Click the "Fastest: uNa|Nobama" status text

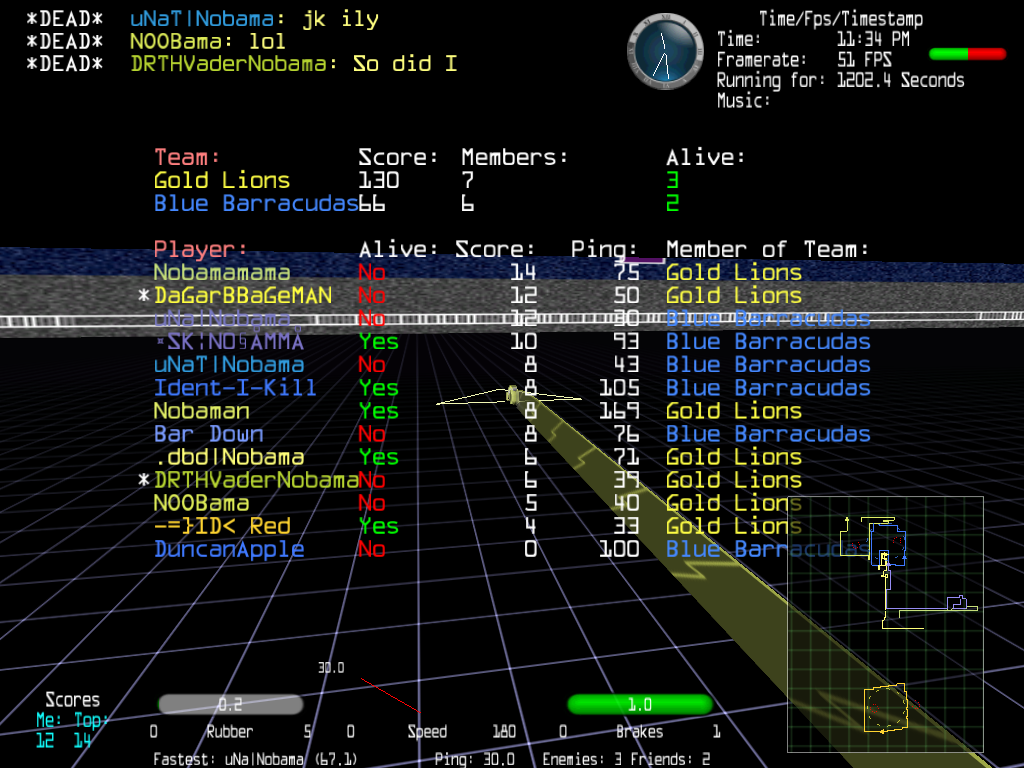click(255, 759)
